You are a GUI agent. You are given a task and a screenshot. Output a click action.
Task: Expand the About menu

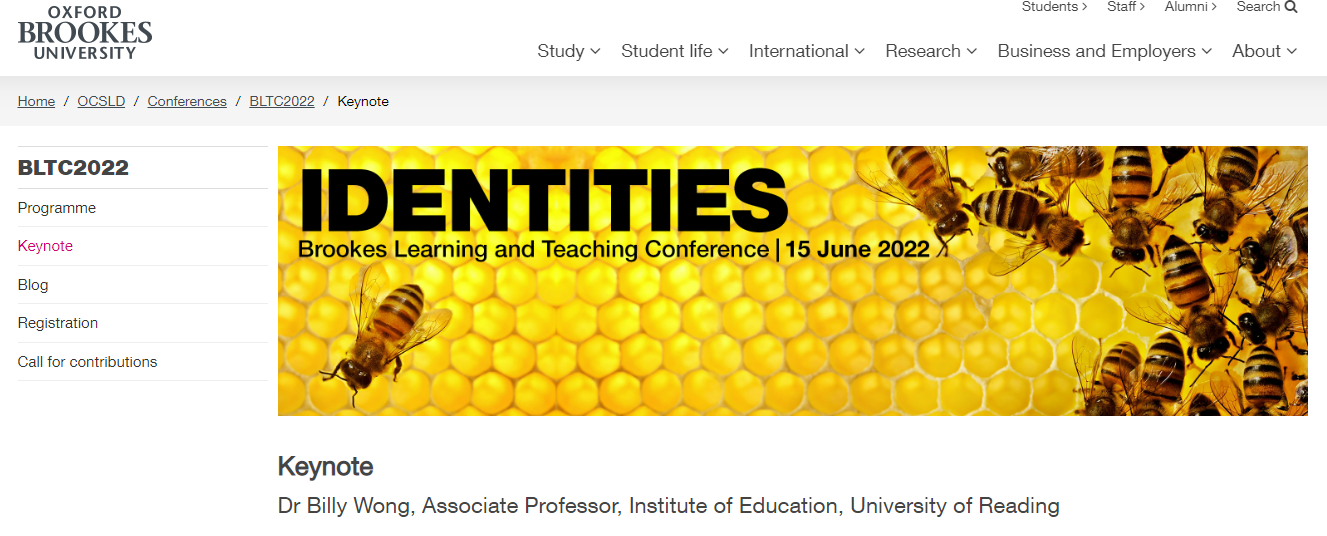[1264, 51]
